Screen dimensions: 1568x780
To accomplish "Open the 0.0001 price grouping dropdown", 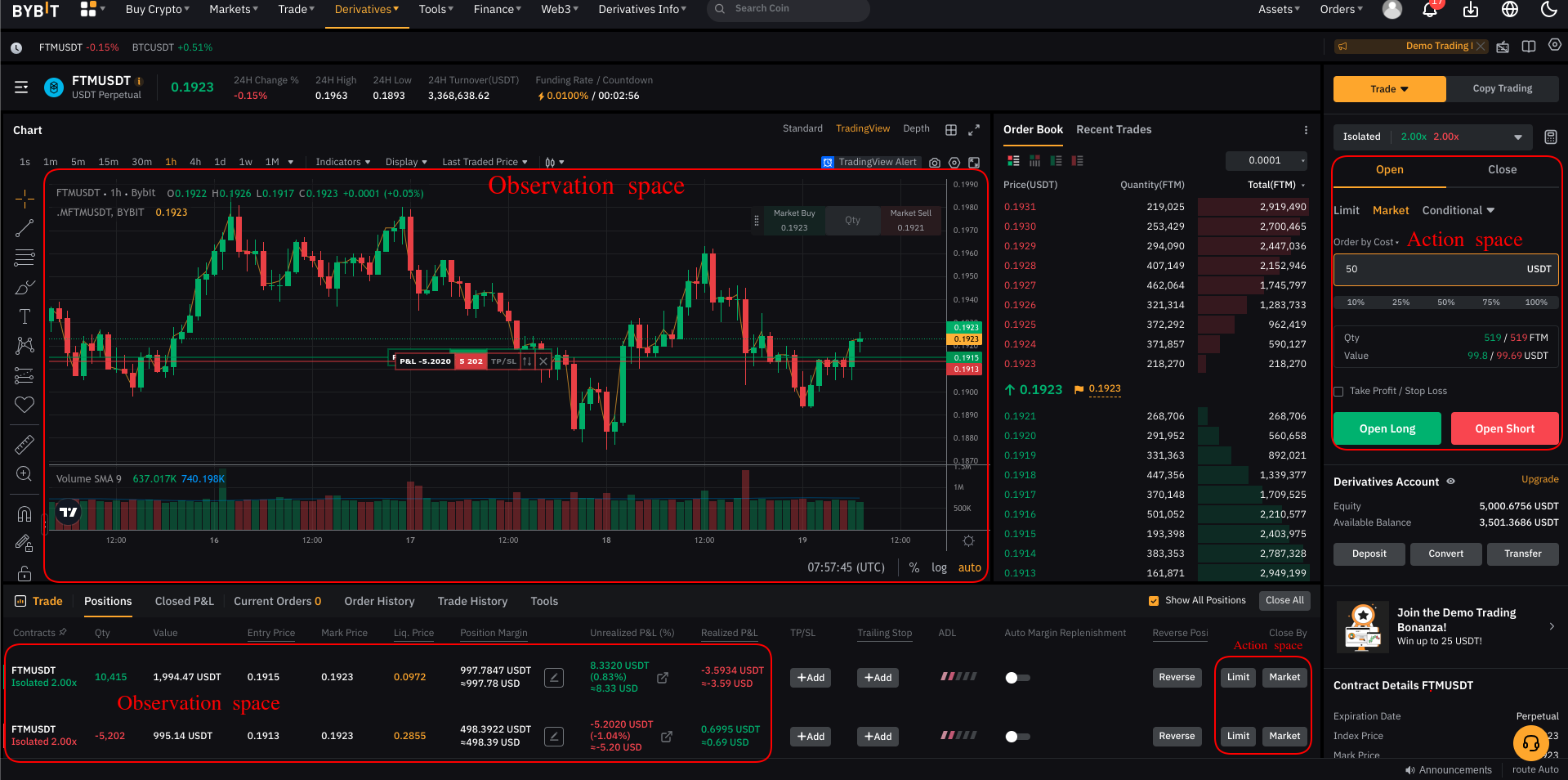I will point(1266,160).
